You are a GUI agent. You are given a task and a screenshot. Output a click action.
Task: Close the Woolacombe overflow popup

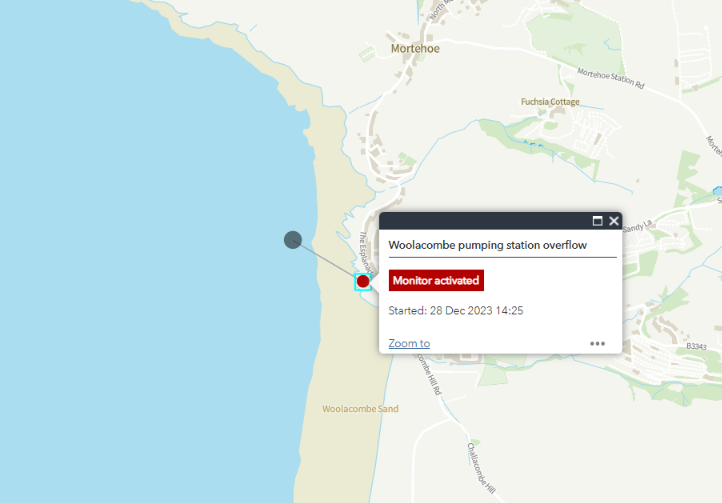(614, 221)
